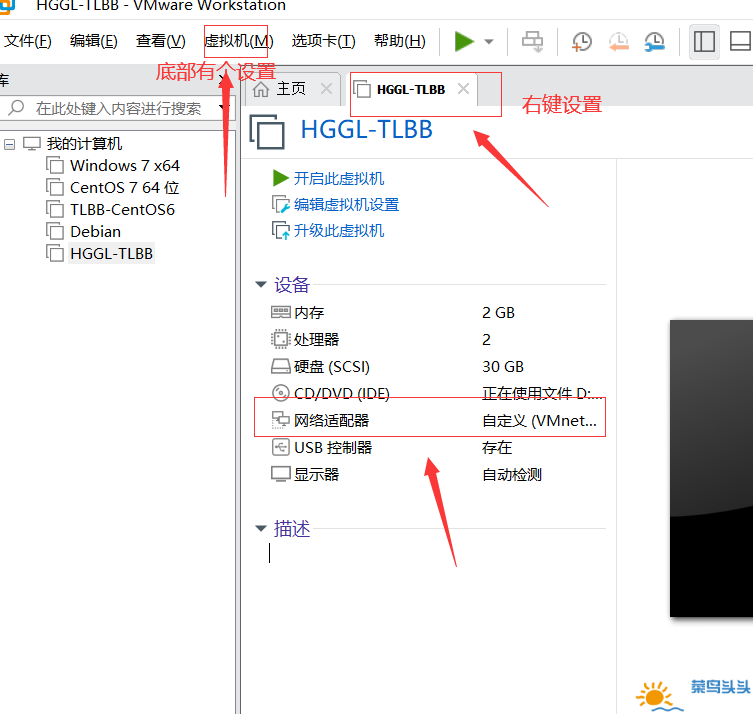
Task: Select CentOS 7 64 位 virtual machine
Action: [125, 188]
